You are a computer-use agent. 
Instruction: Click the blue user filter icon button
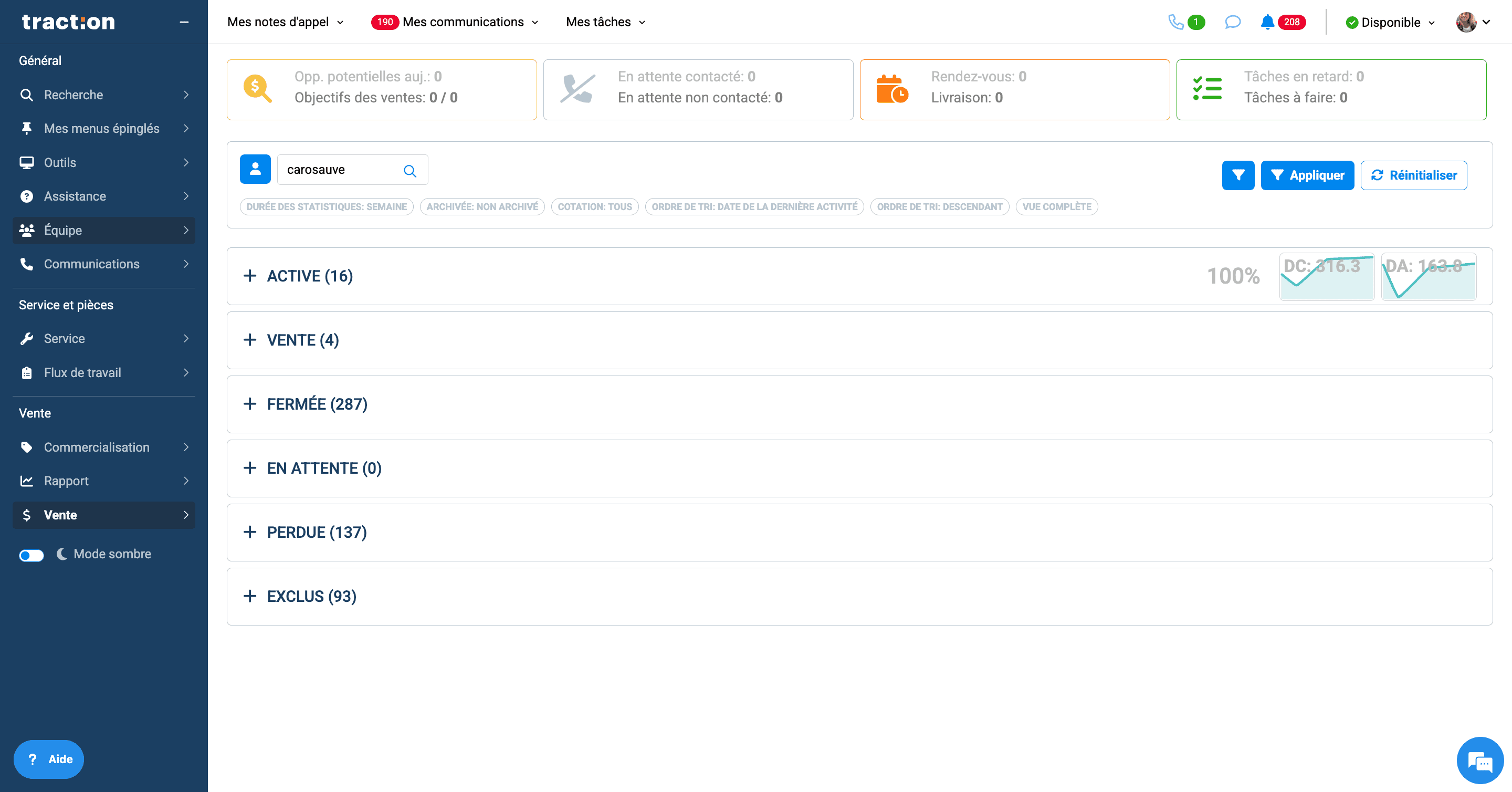tap(255, 169)
